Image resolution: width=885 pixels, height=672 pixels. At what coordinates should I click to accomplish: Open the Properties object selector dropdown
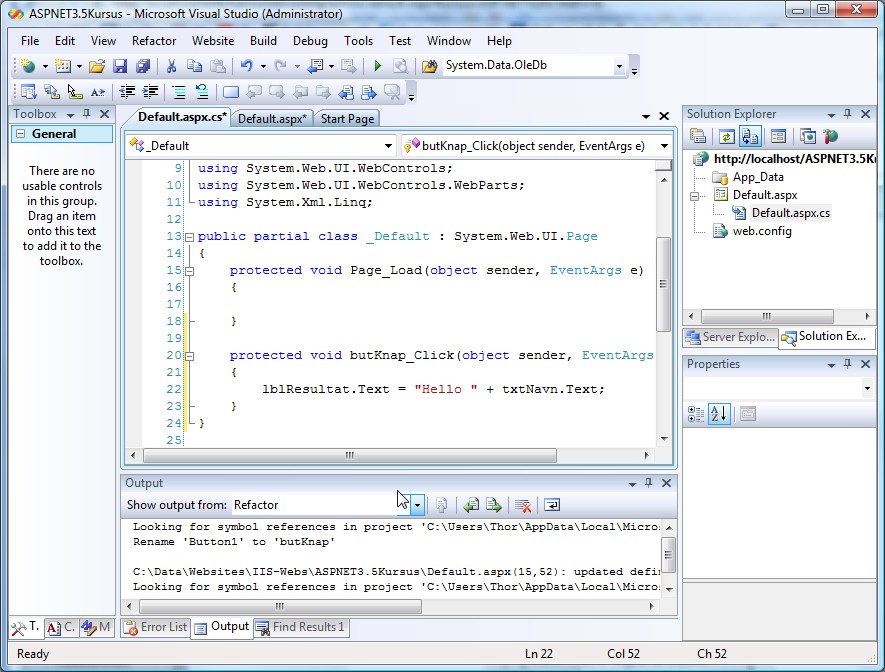tap(867, 388)
